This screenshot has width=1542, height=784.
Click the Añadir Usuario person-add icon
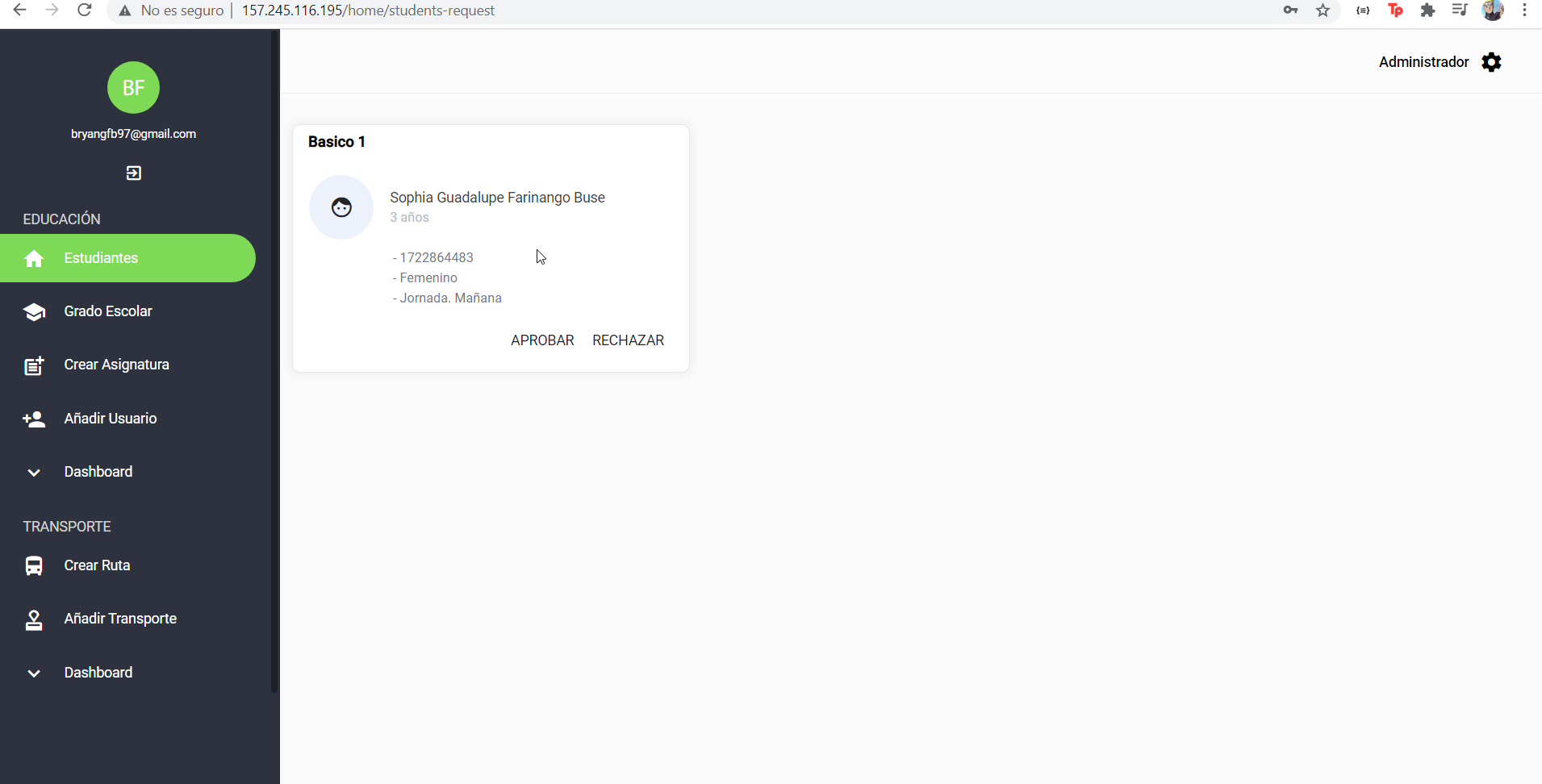tap(34, 419)
